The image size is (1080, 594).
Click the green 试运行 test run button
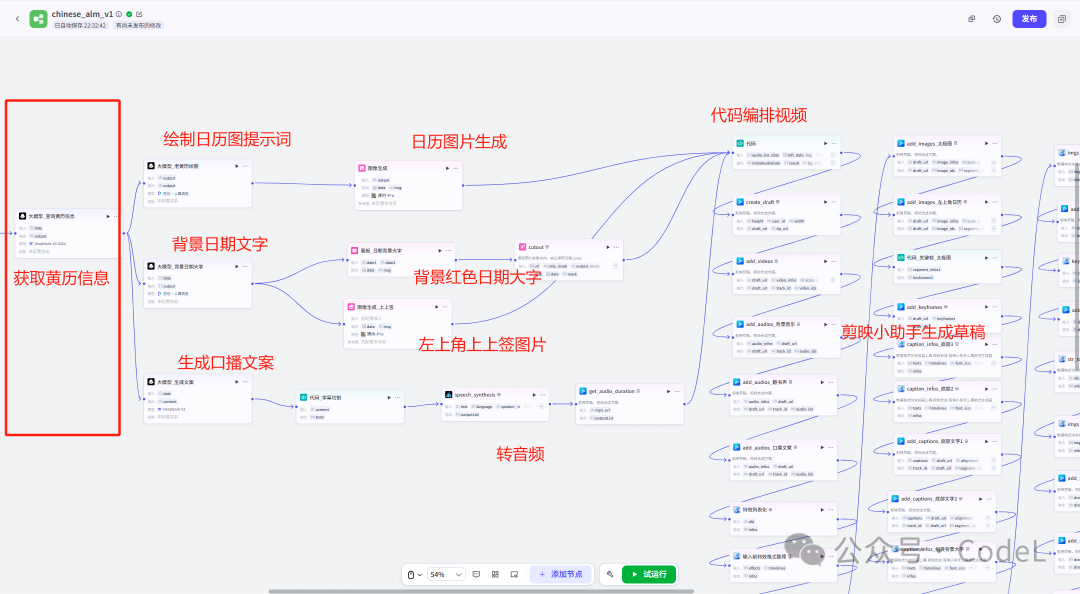(649, 574)
